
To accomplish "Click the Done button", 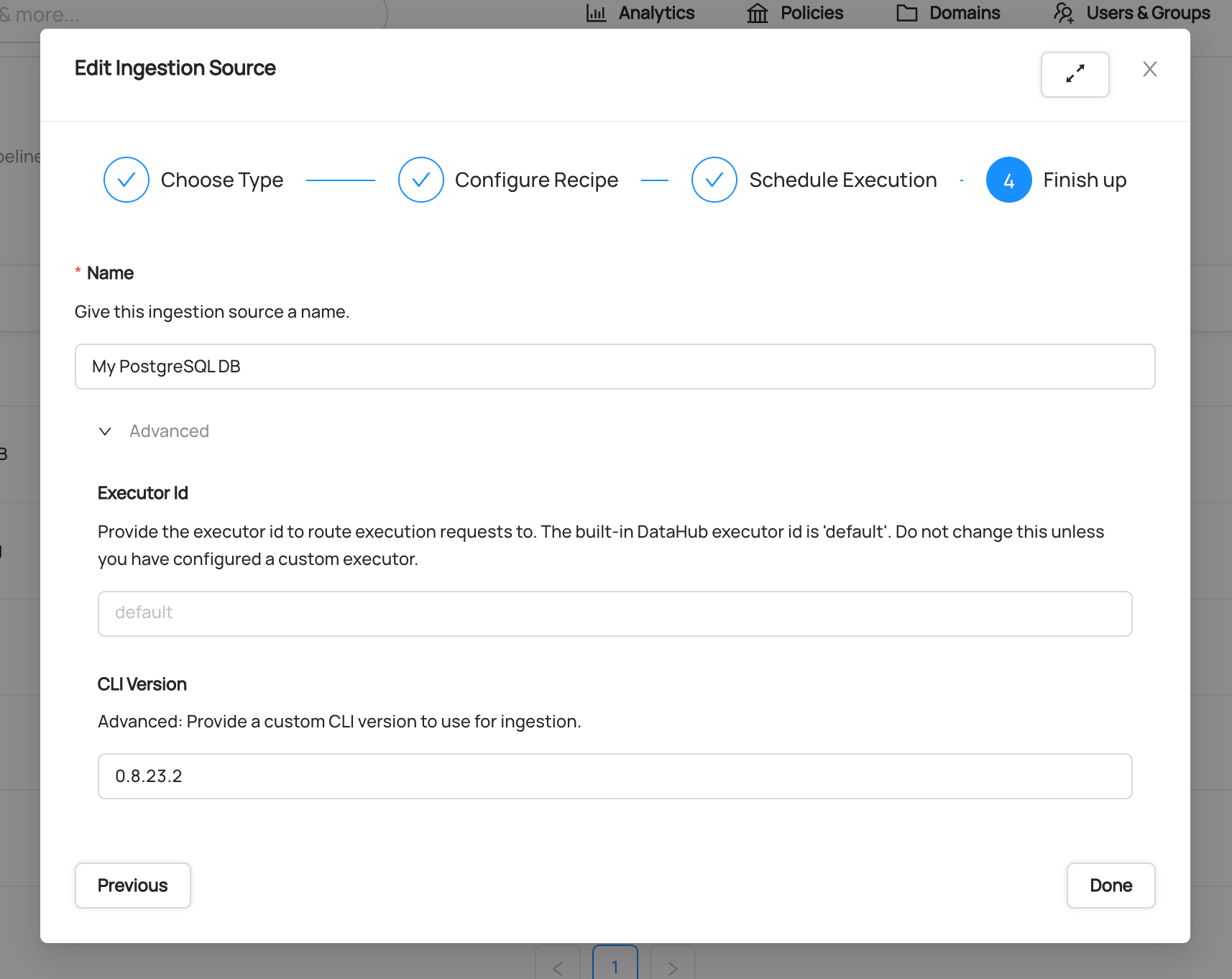I will 1110,886.
